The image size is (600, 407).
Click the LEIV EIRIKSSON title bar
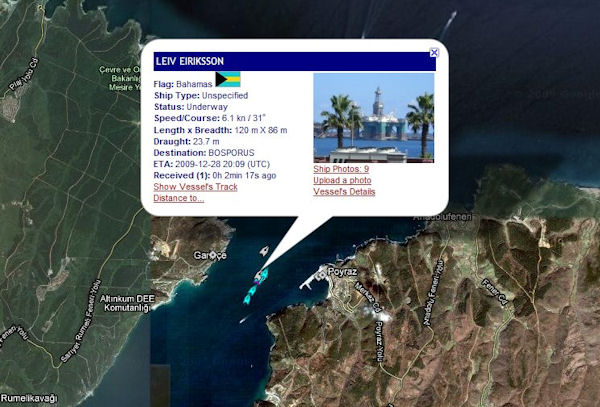[x=290, y=61]
